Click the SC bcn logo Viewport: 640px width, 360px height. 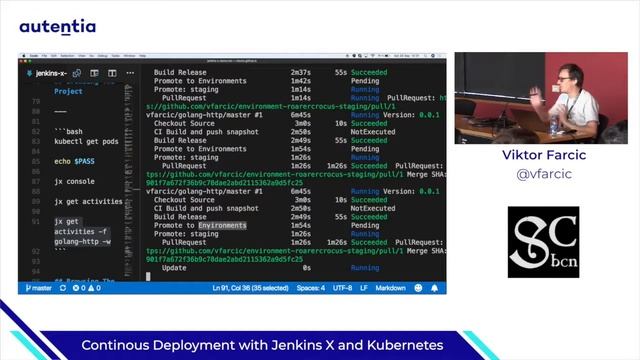pos(543,242)
